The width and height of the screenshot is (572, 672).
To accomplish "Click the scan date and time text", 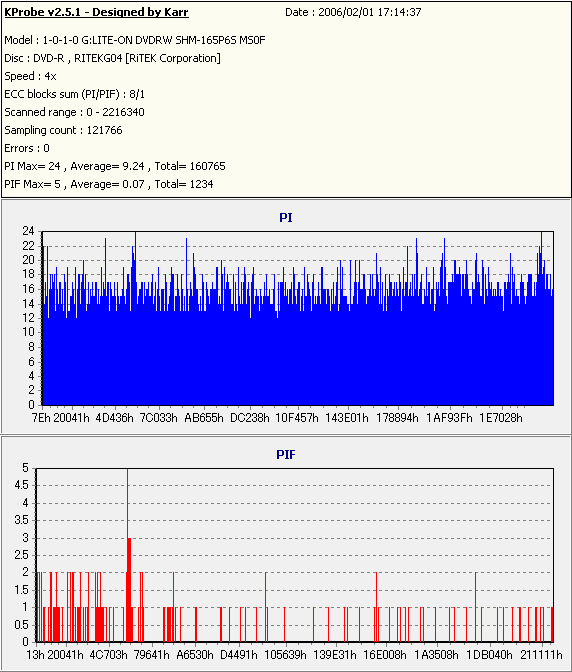I will [x=353, y=12].
